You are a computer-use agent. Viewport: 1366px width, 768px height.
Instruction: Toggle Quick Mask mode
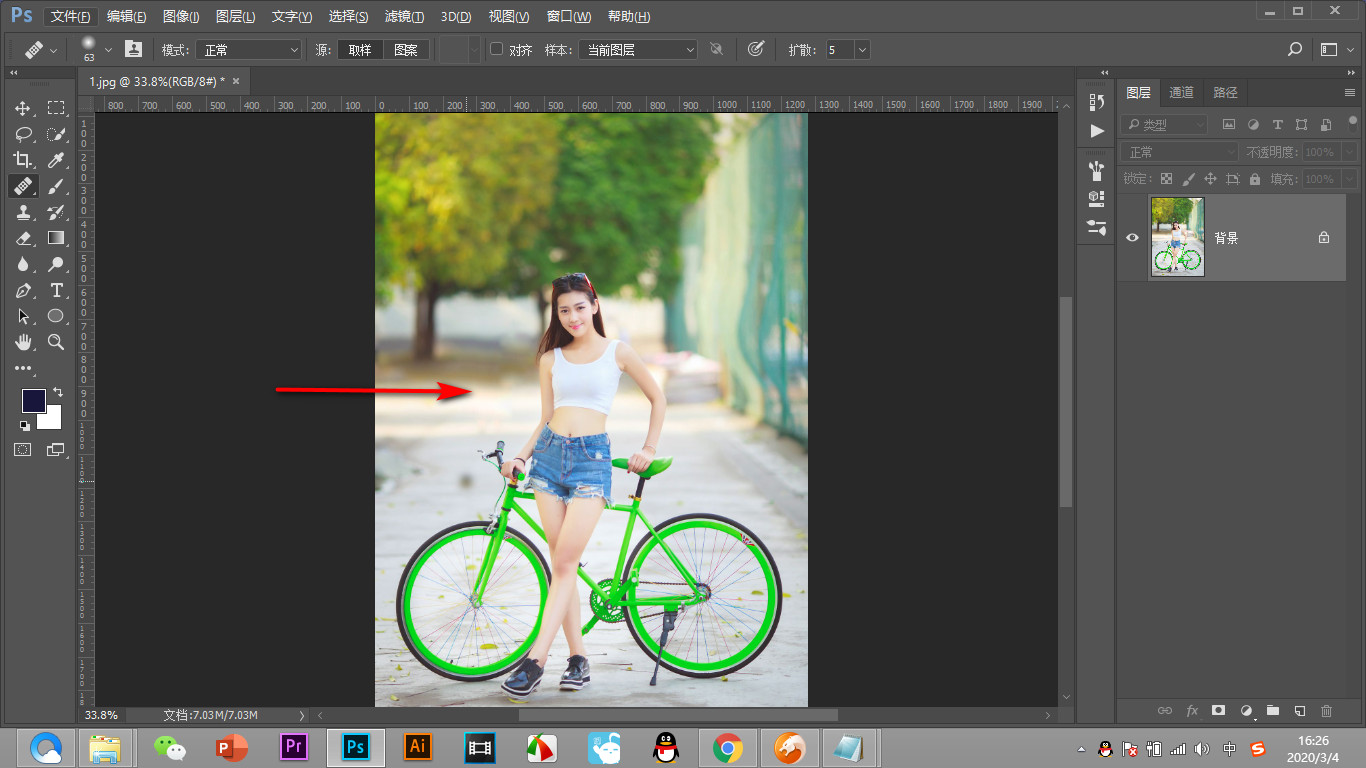(23, 450)
